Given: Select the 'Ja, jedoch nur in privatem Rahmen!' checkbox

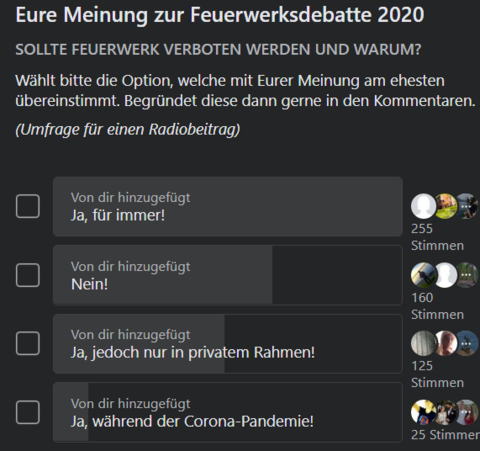Looking at the screenshot, I should pyautogui.click(x=28, y=343).
